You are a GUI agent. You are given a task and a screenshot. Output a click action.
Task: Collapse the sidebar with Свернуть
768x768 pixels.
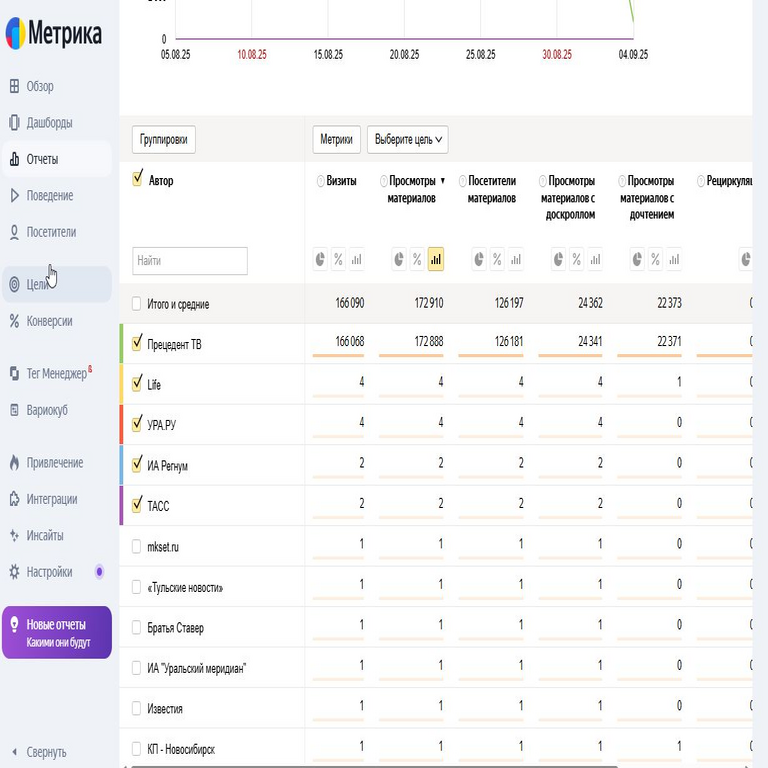tap(39, 752)
